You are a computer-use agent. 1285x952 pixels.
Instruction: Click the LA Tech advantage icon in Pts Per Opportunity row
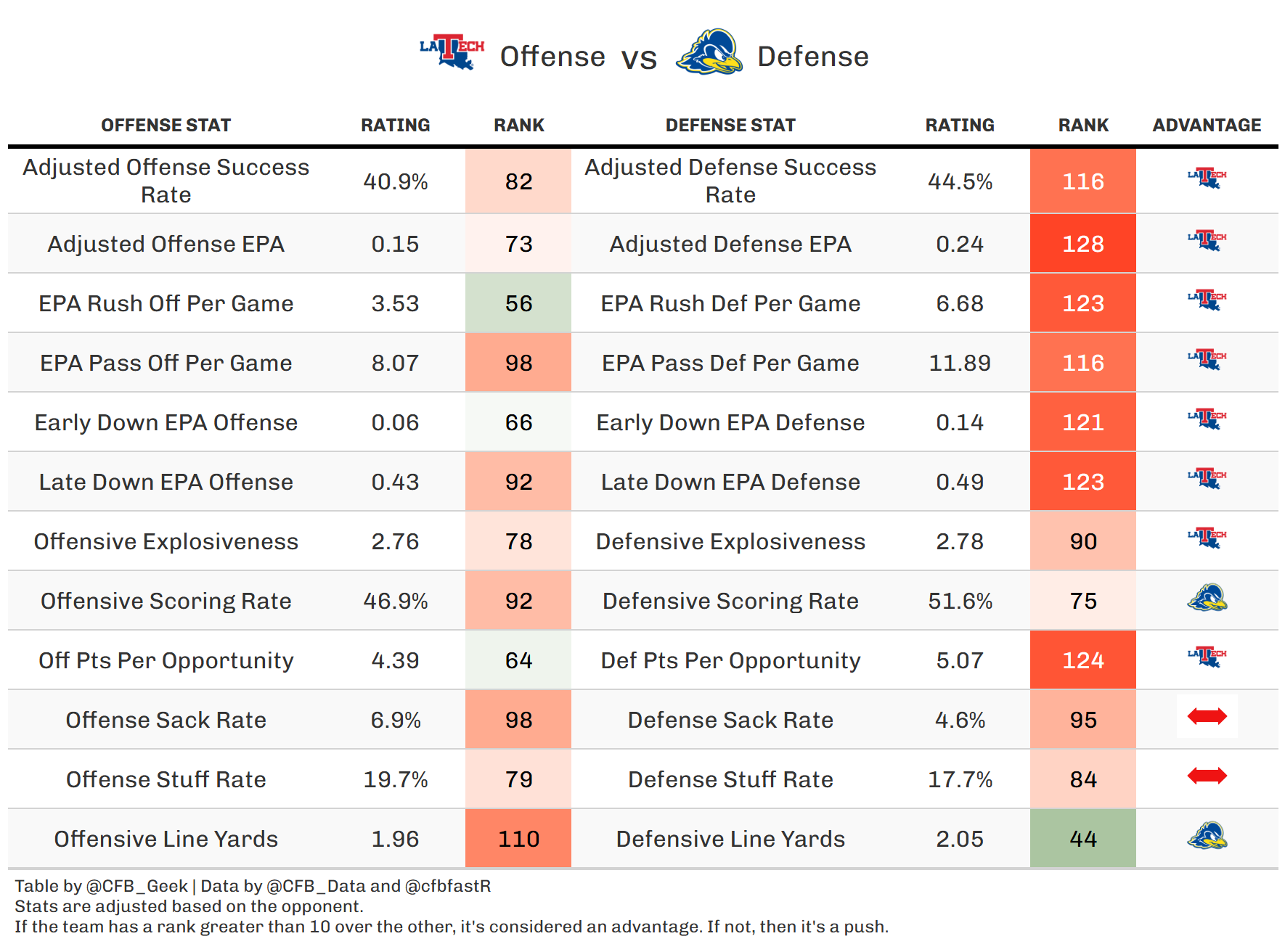pyautogui.click(x=1207, y=657)
